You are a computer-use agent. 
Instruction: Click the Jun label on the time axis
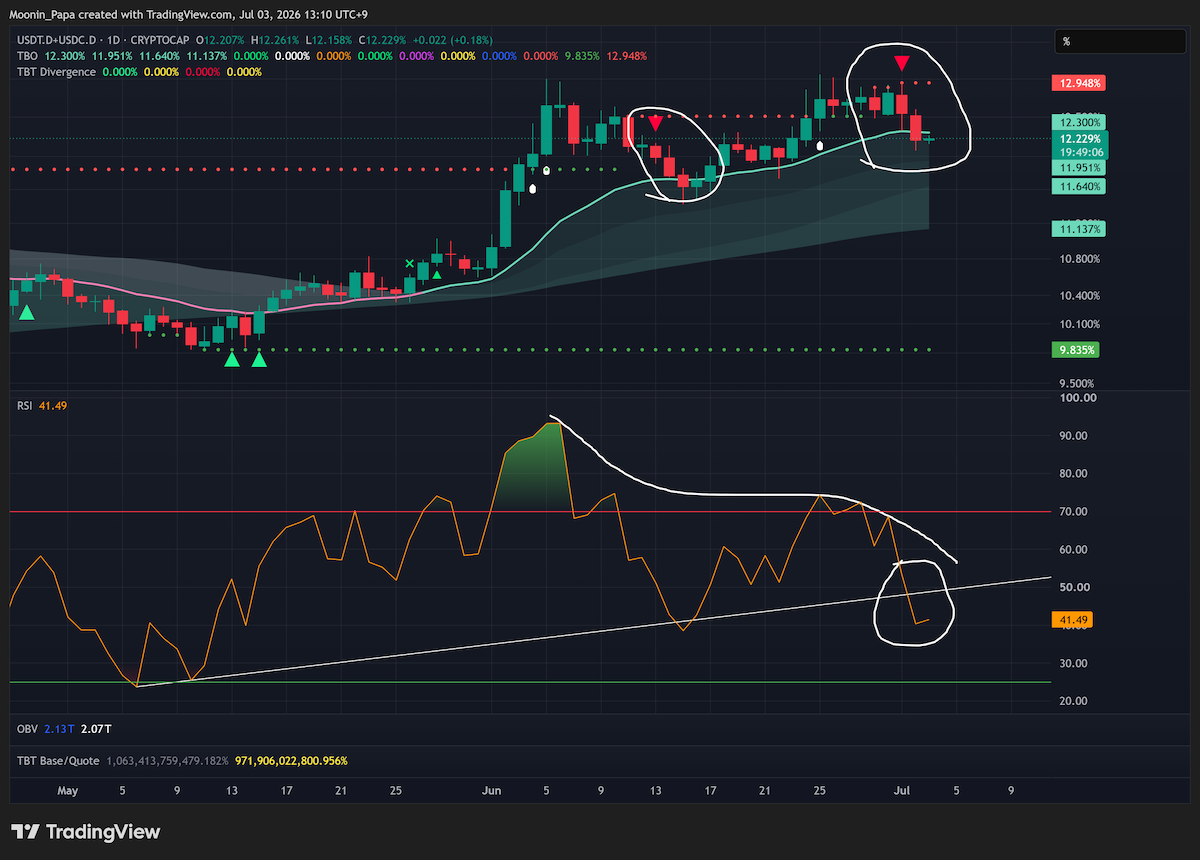pos(492,790)
